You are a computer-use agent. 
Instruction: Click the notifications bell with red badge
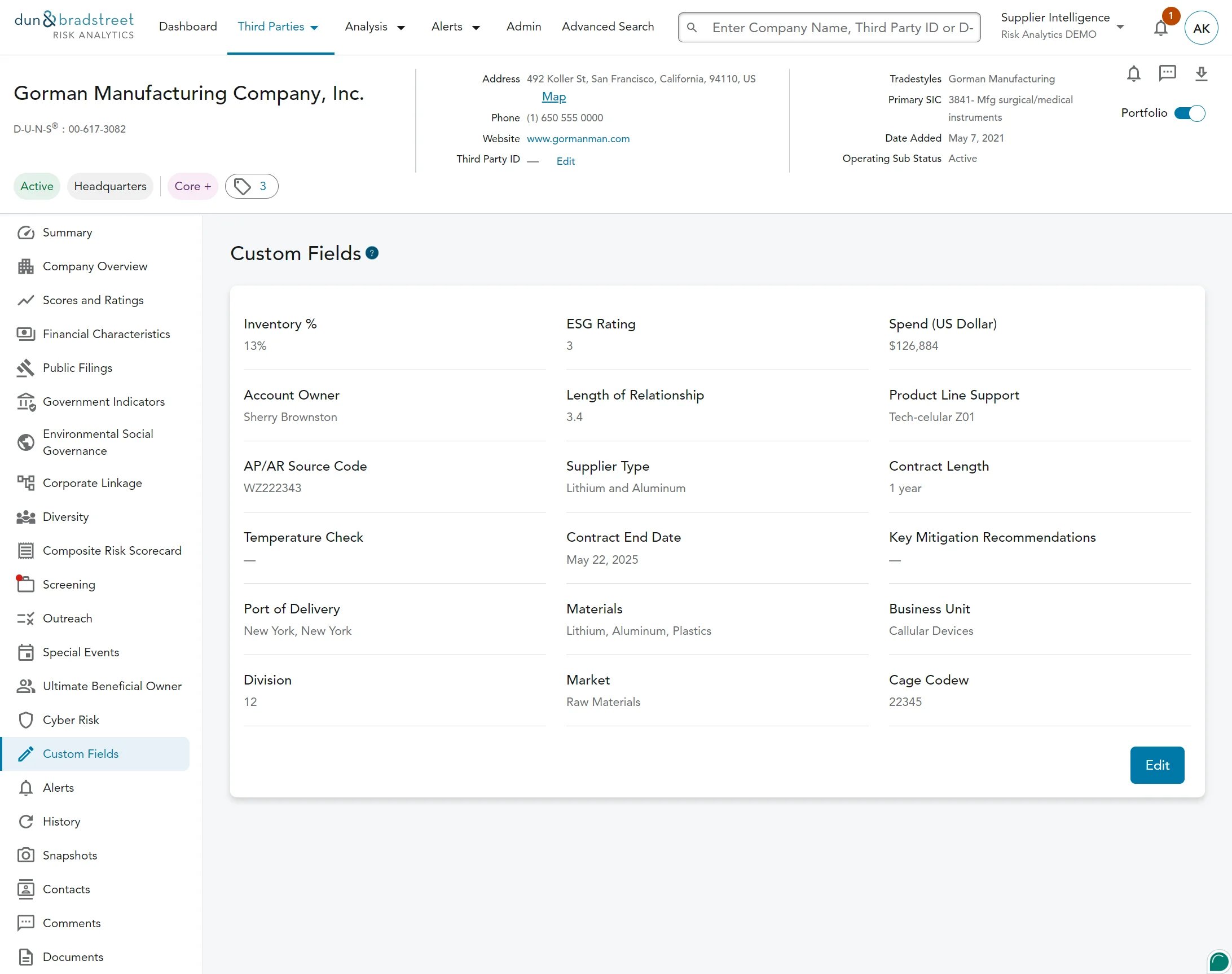click(x=1161, y=28)
